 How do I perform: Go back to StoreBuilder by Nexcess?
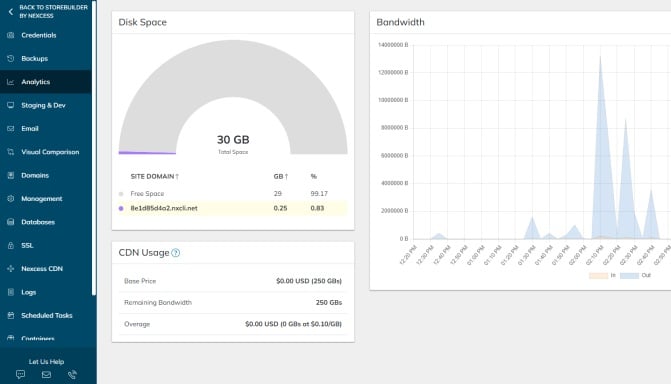pos(53,12)
